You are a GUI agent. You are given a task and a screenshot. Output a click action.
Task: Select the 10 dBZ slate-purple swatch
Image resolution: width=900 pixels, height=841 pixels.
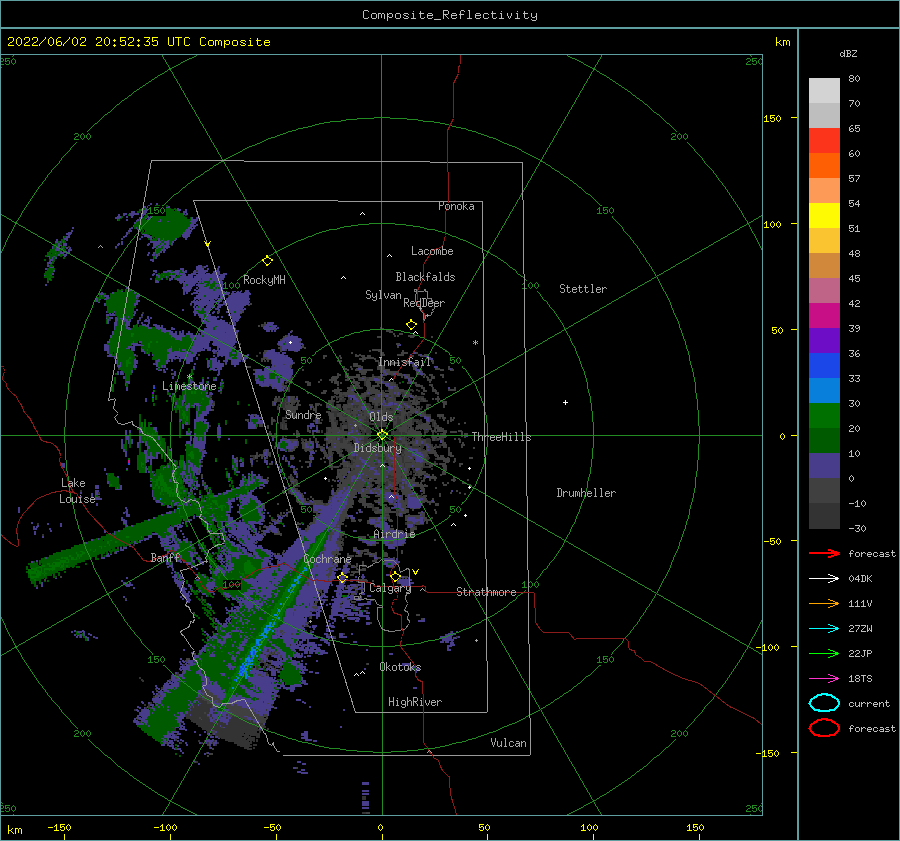[x=824, y=466]
